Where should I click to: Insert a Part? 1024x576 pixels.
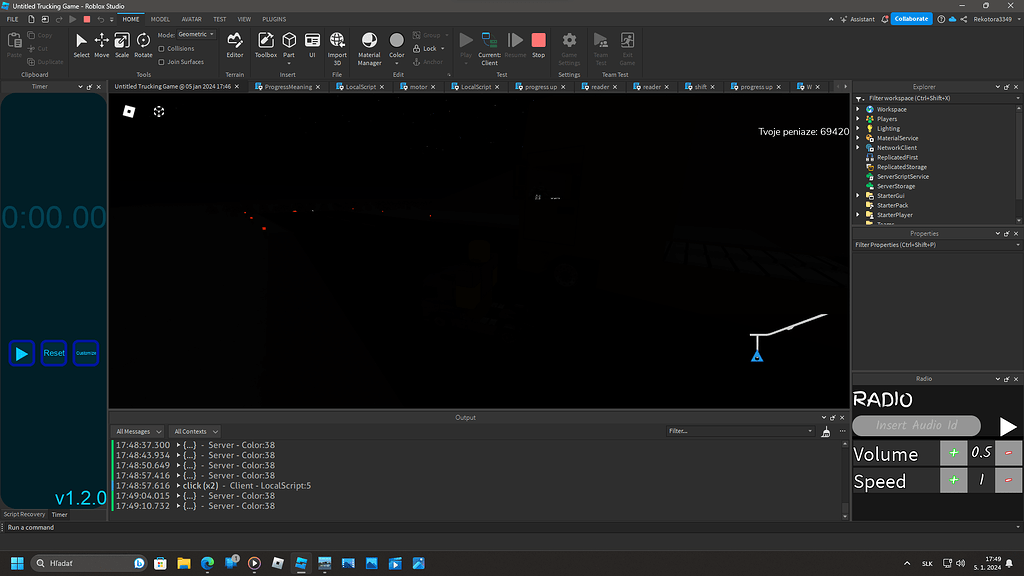click(289, 45)
